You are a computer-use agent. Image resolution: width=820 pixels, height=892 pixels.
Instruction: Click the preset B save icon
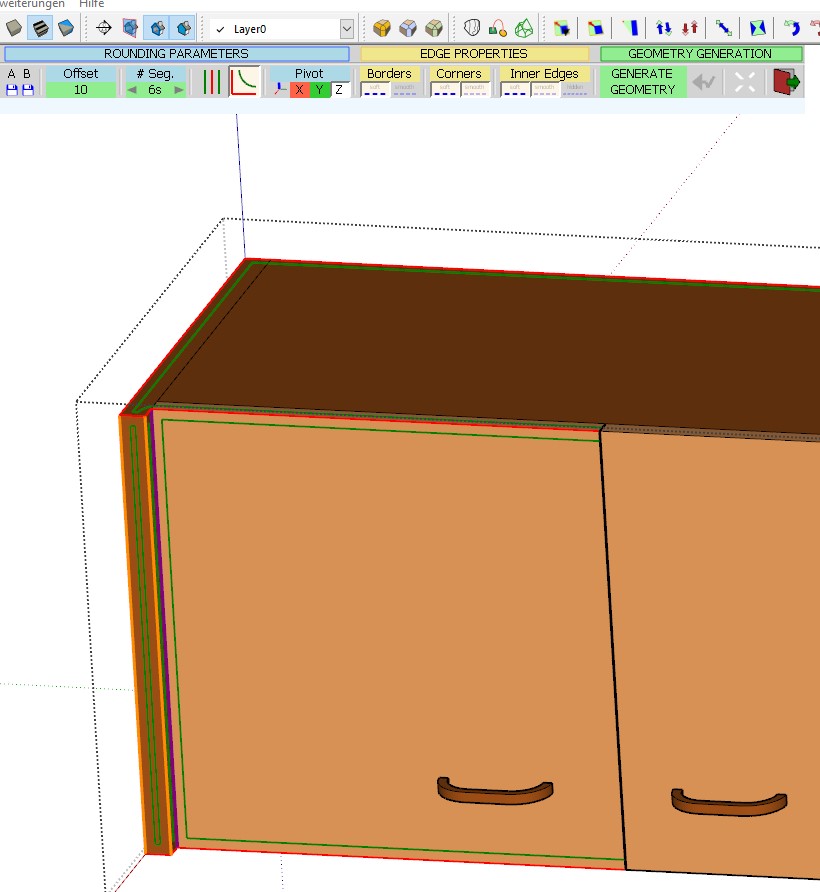tap(27, 90)
